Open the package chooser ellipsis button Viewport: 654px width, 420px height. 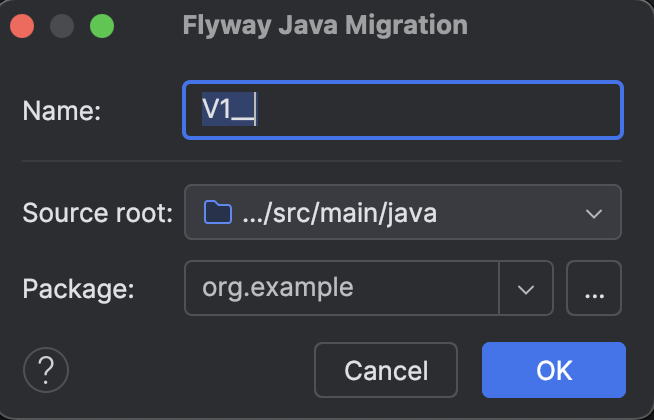click(x=594, y=288)
